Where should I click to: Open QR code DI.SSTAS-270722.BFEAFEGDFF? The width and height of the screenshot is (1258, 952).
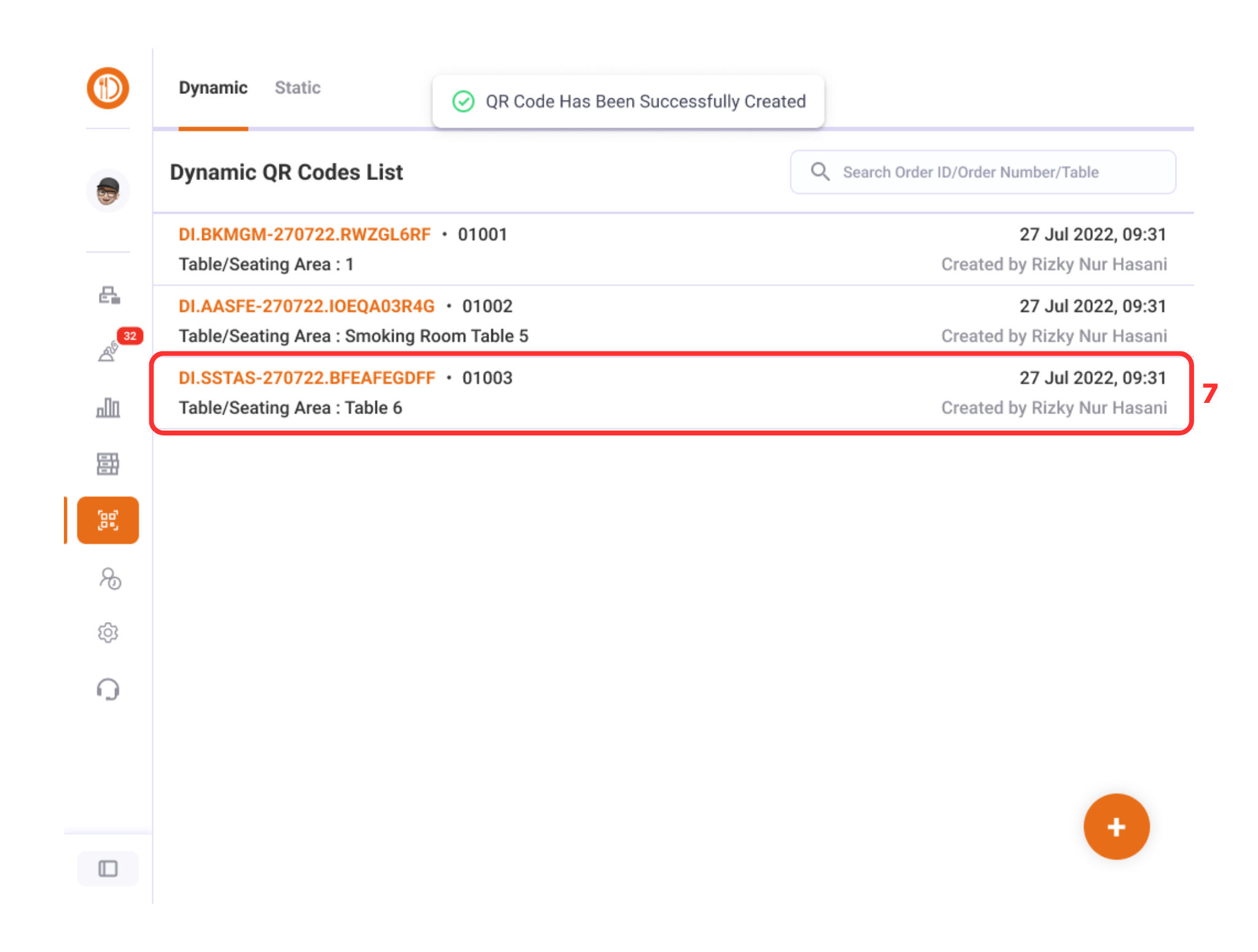tap(307, 378)
